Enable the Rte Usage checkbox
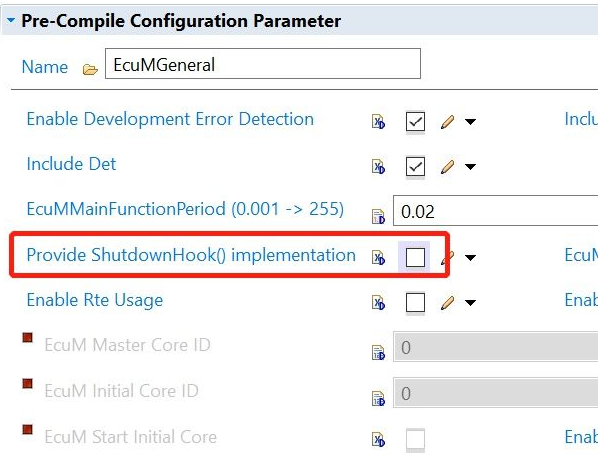The height and width of the screenshot is (455, 604). point(415,302)
